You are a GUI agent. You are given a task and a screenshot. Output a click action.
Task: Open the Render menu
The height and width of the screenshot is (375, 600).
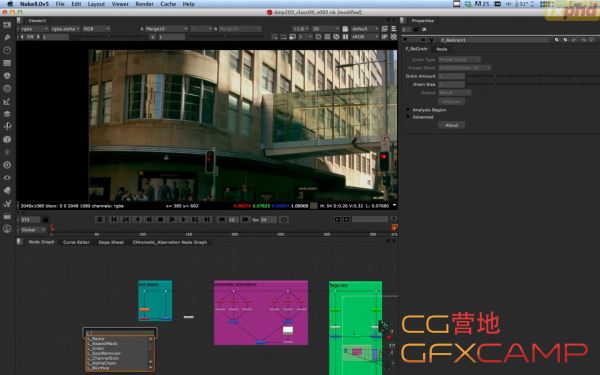click(x=144, y=4)
